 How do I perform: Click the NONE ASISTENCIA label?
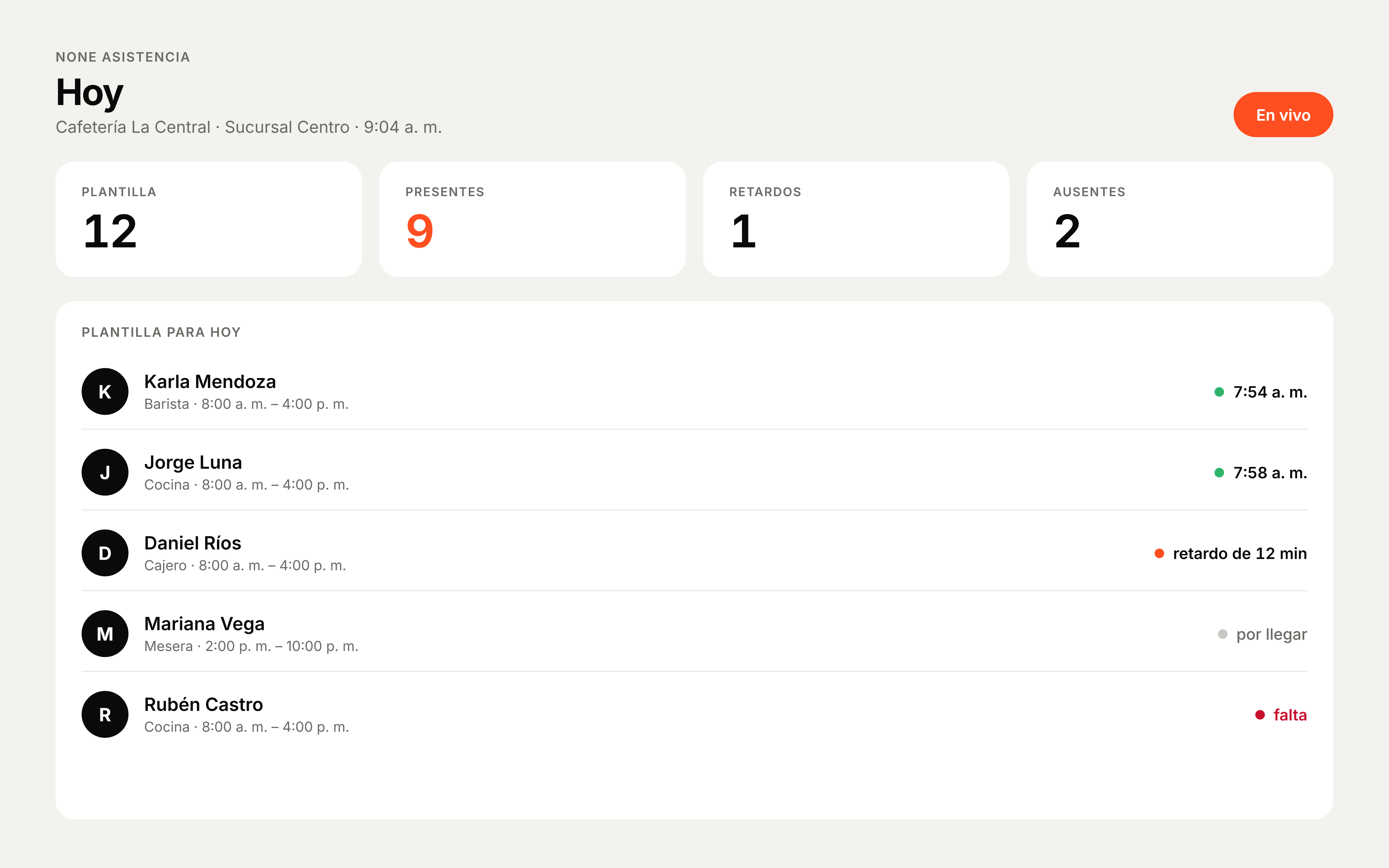click(x=123, y=57)
